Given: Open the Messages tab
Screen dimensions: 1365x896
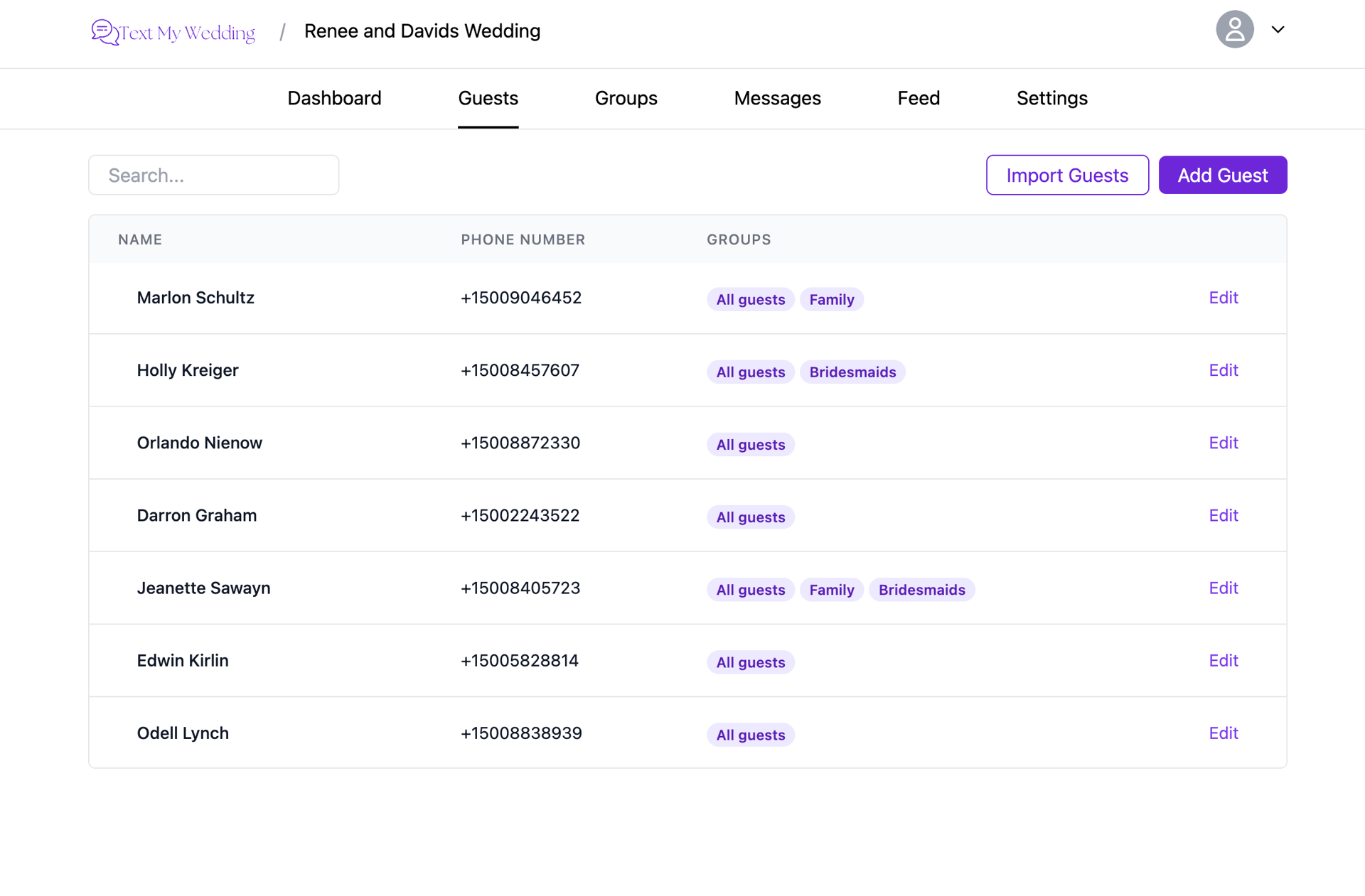Looking at the screenshot, I should pyautogui.click(x=777, y=98).
